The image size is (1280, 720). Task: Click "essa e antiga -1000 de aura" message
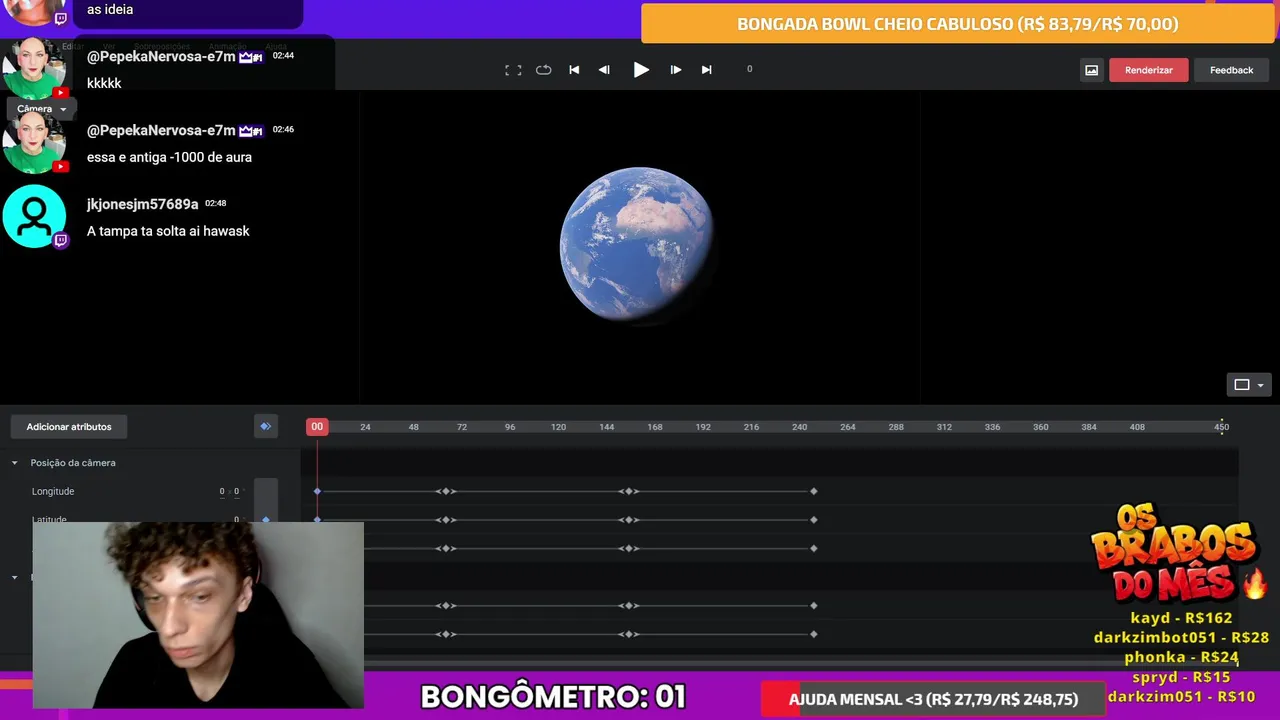(169, 157)
